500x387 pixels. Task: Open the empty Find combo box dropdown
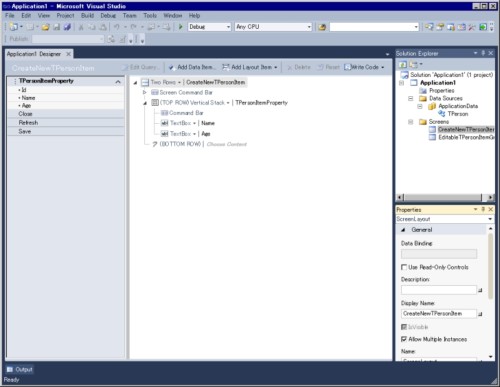tap(416, 27)
